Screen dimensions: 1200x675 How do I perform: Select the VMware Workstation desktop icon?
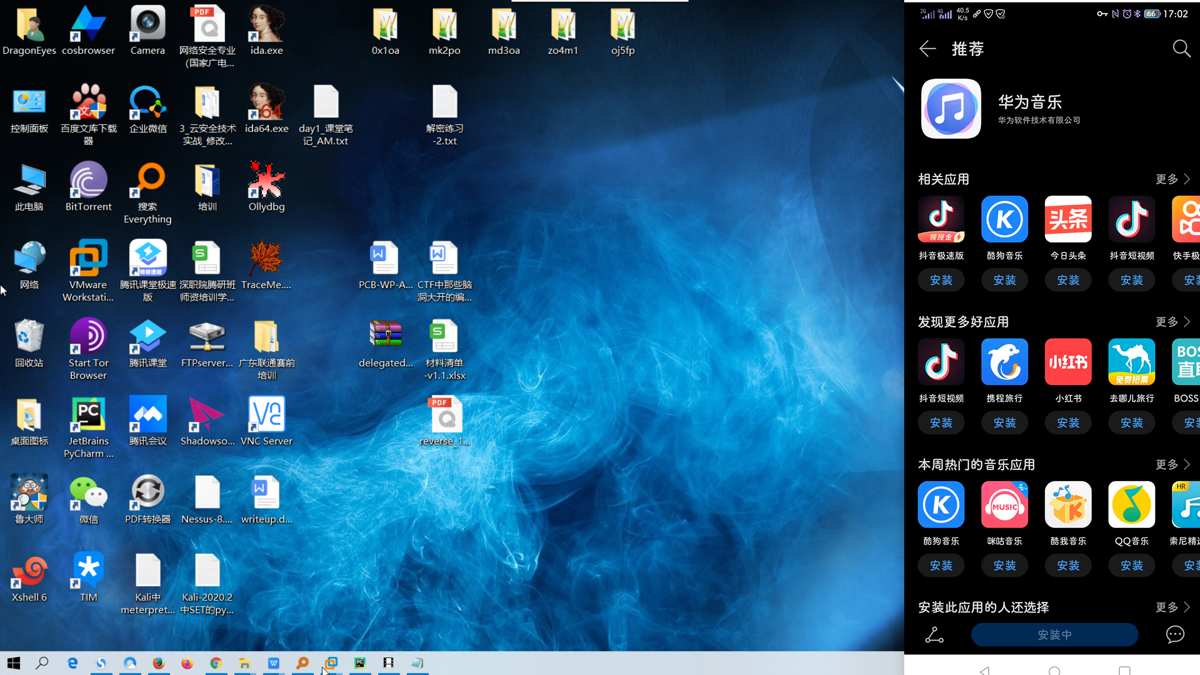pos(88,271)
